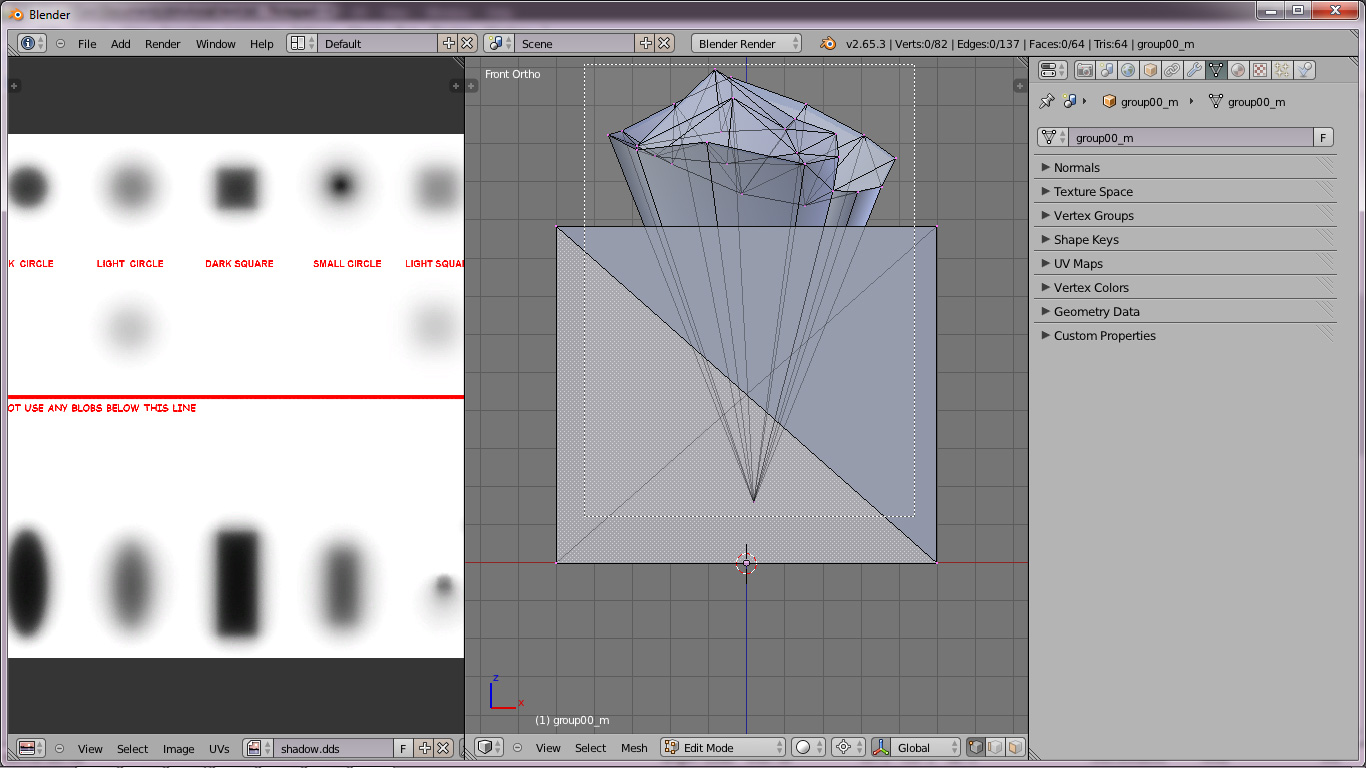Unlink the shadow.dds image with X button

click(443, 749)
